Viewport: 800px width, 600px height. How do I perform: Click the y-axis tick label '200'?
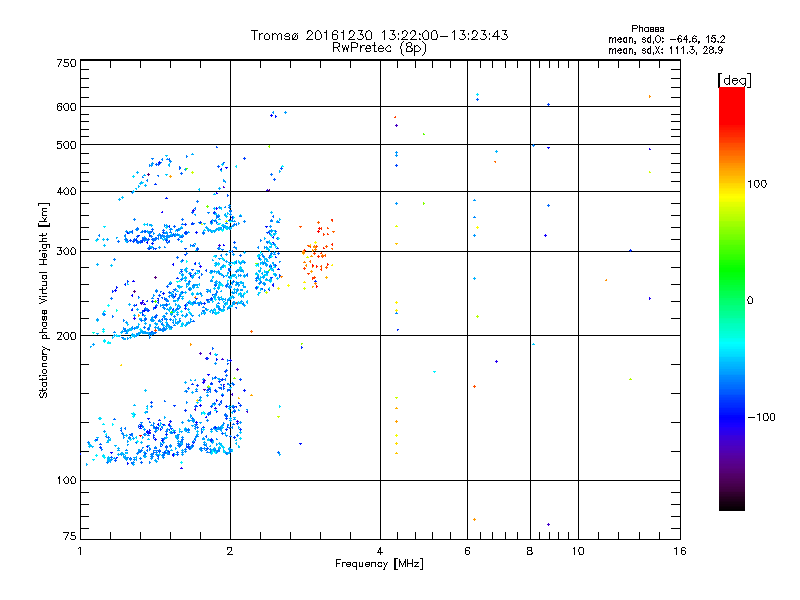point(66,336)
